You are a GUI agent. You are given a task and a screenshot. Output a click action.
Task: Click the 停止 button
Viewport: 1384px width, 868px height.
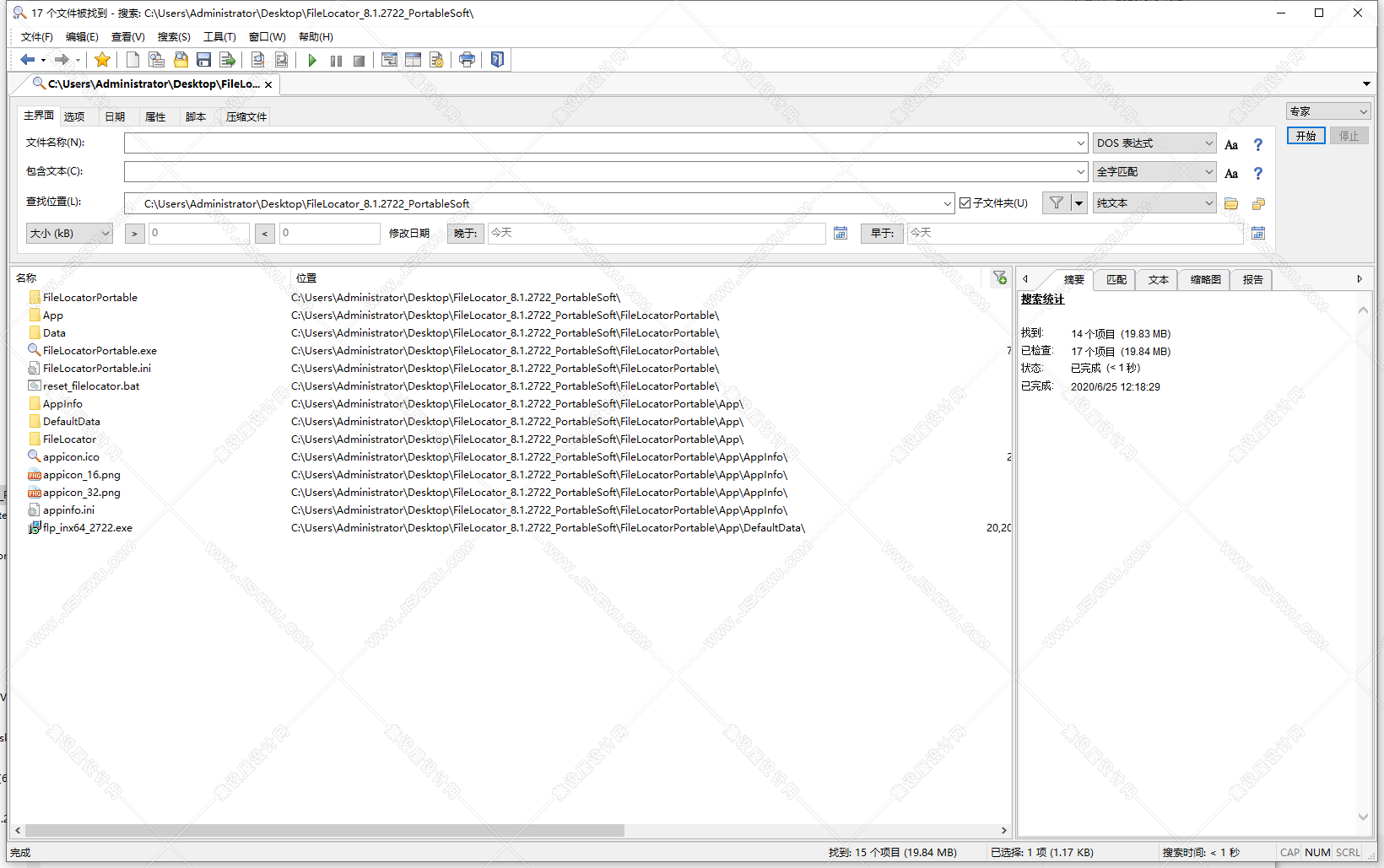point(1349,136)
